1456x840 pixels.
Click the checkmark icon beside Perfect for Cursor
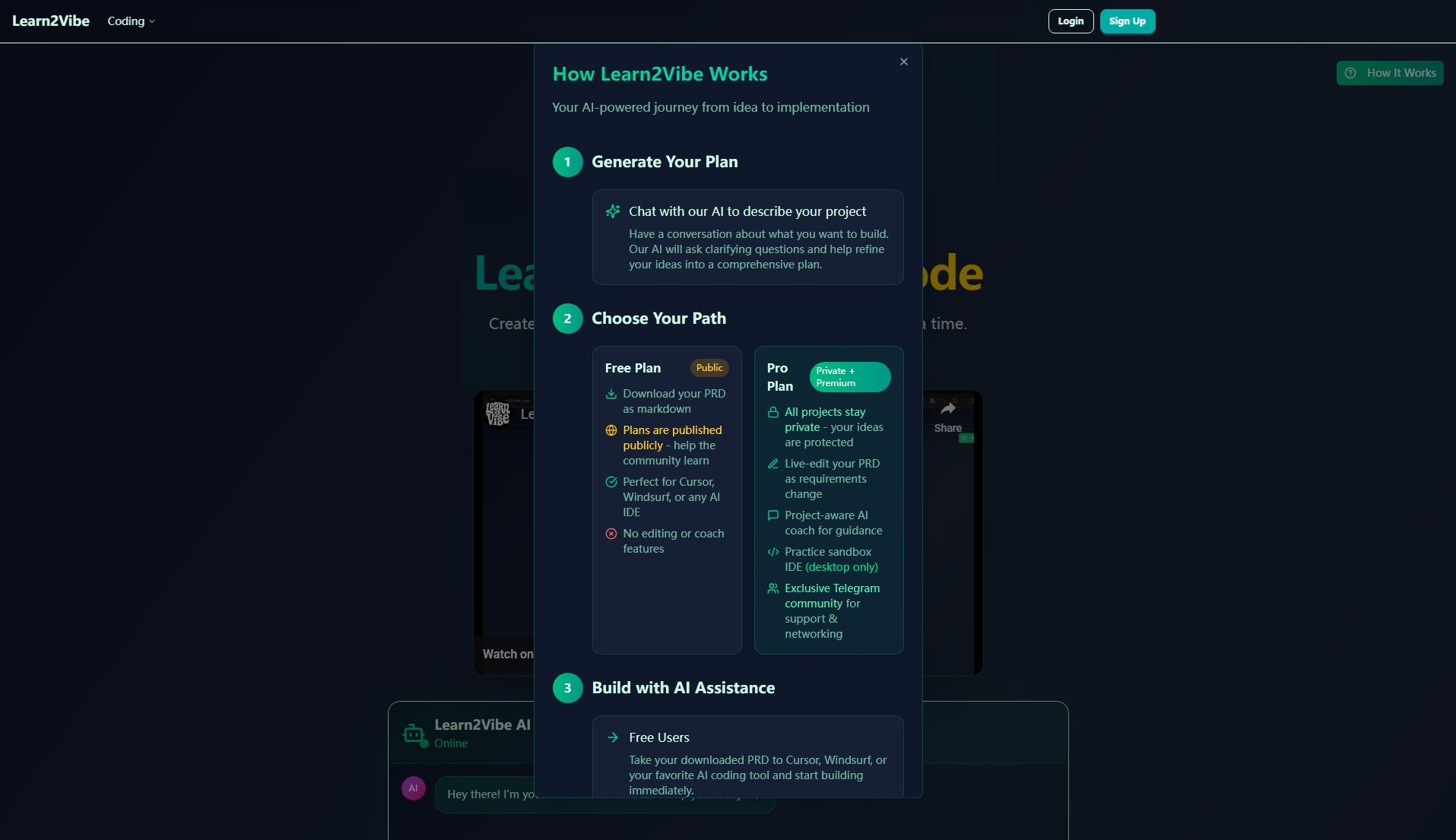click(x=611, y=482)
